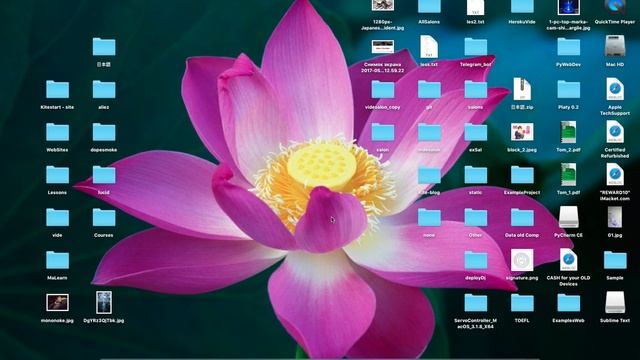Select the Tom_1.pdf document icon
640x360 pixels.
pos(568,175)
